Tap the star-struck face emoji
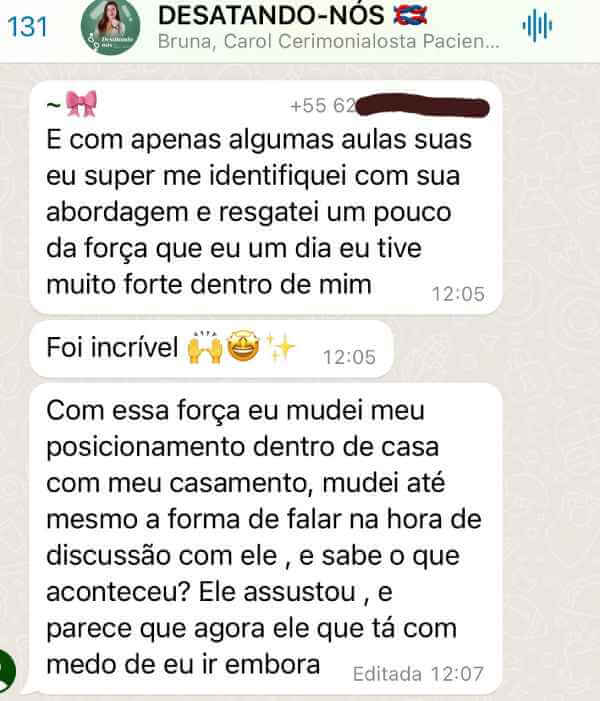 point(243,346)
